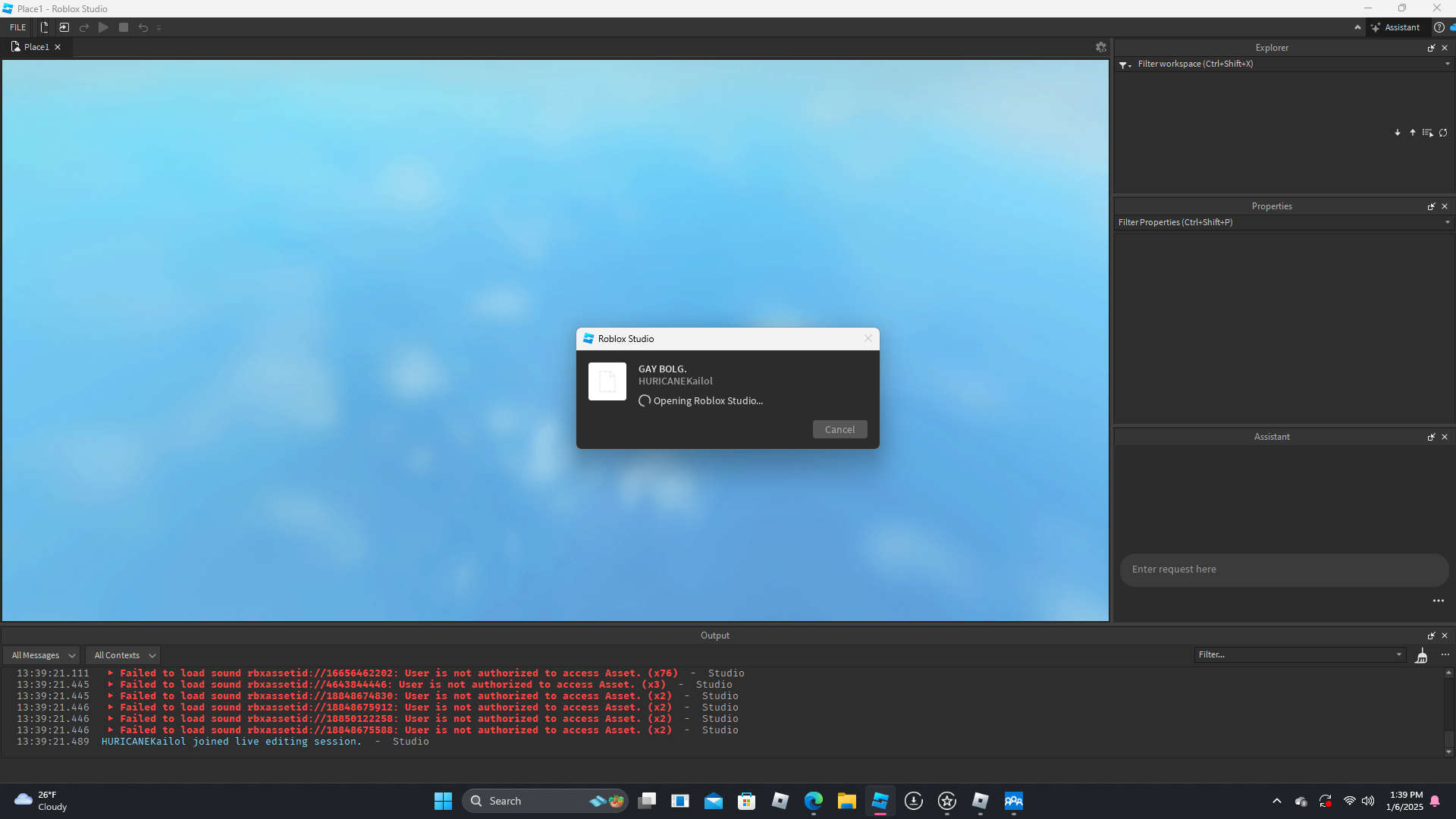
Task: Toggle the Assistant button in toolbar
Action: [1395, 27]
